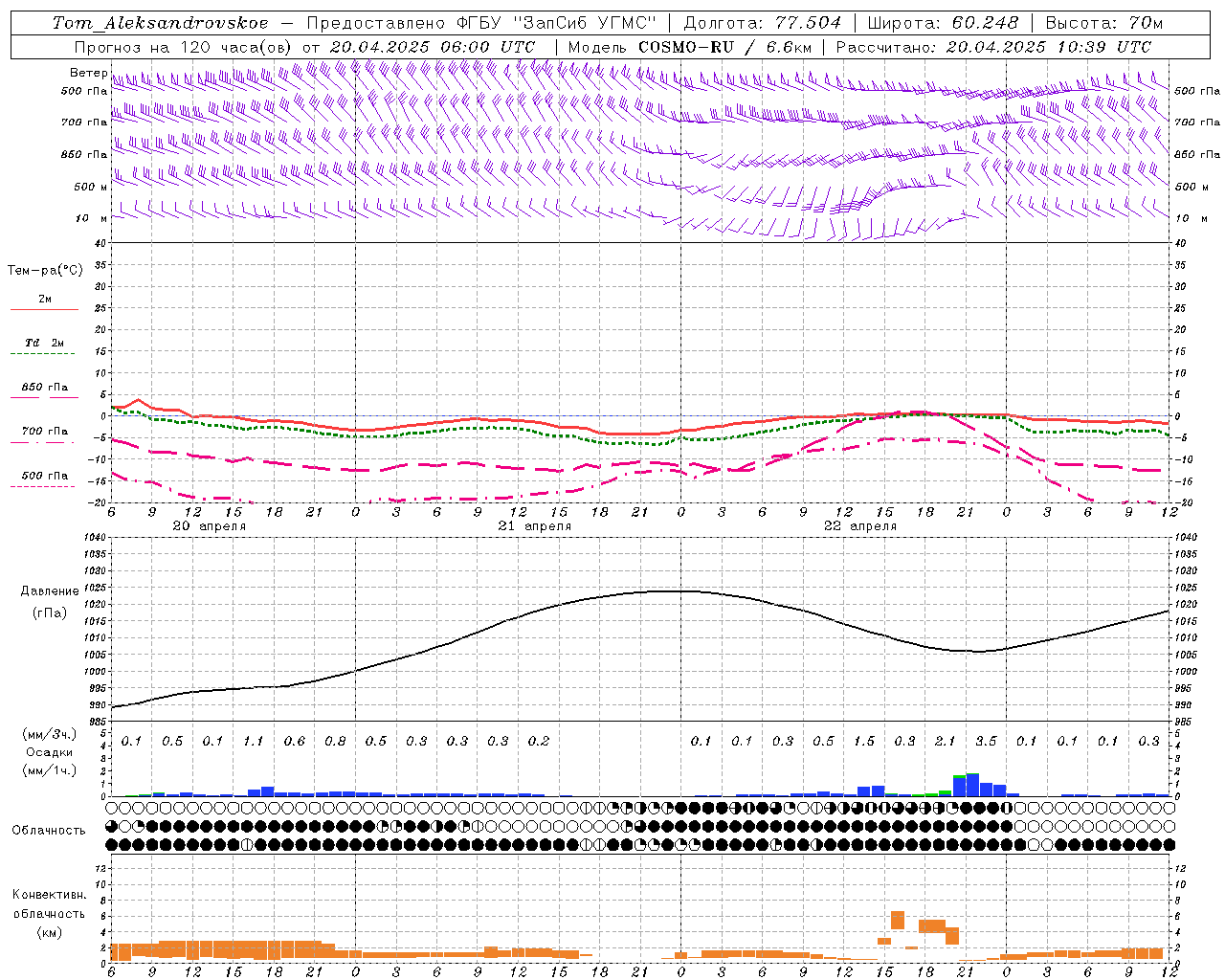Click the tallest orange convective cloud bar

tap(898, 920)
